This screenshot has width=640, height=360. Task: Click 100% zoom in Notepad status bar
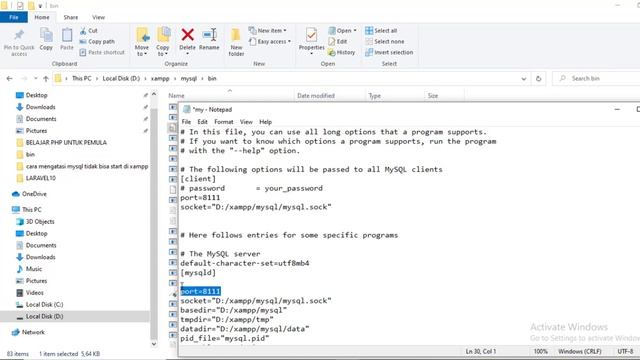tap(540, 351)
